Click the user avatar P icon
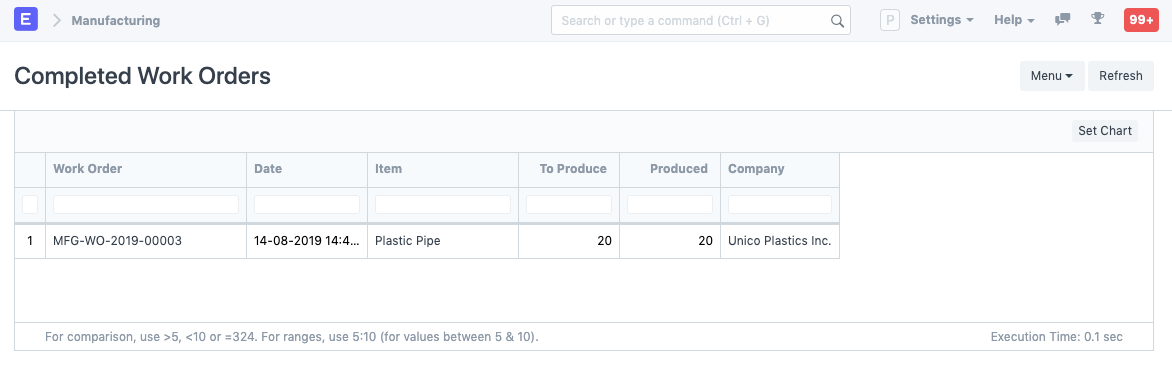The image size is (1172, 371). 889,20
